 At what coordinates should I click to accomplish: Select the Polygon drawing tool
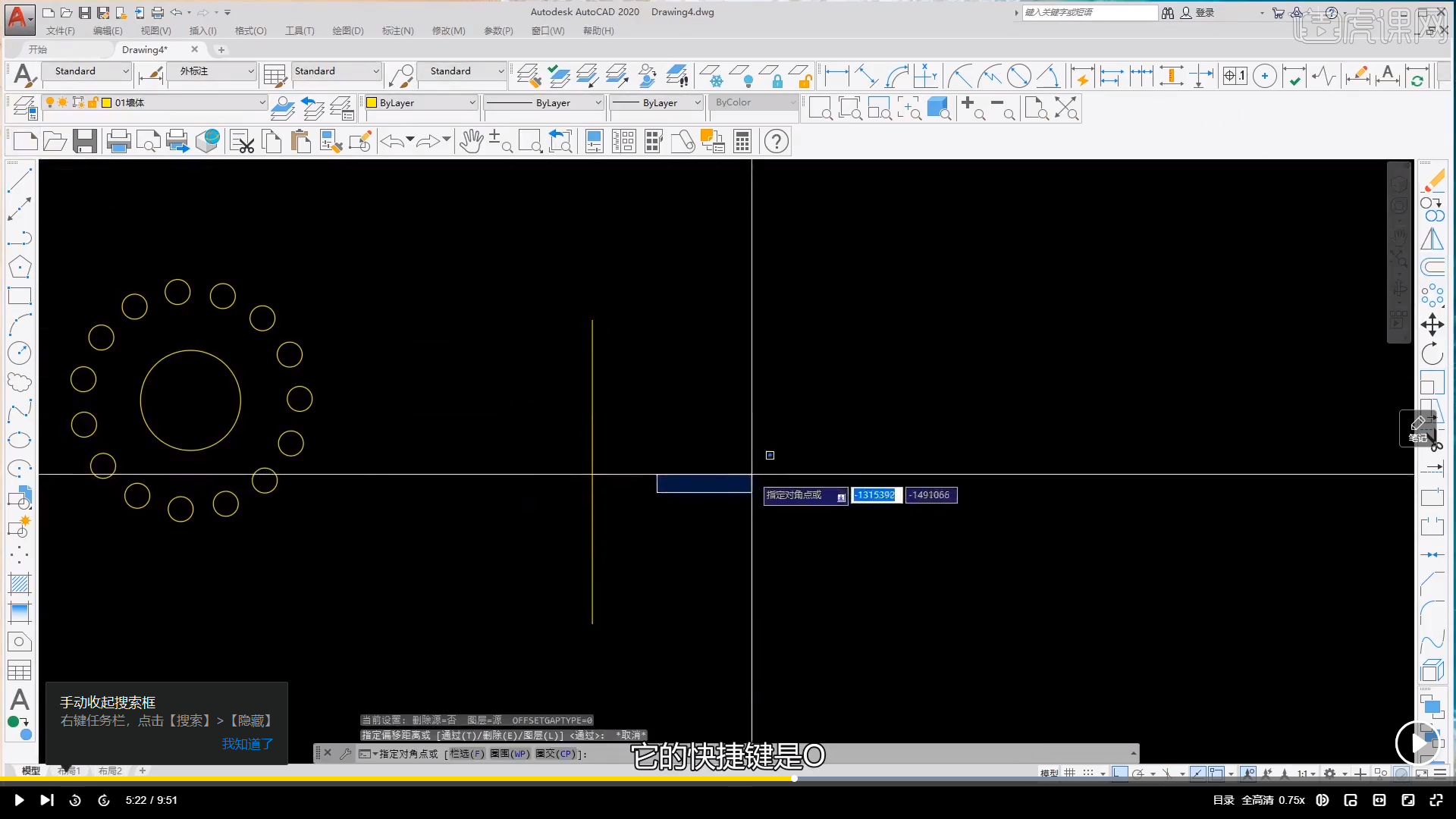(x=20, y=267)
